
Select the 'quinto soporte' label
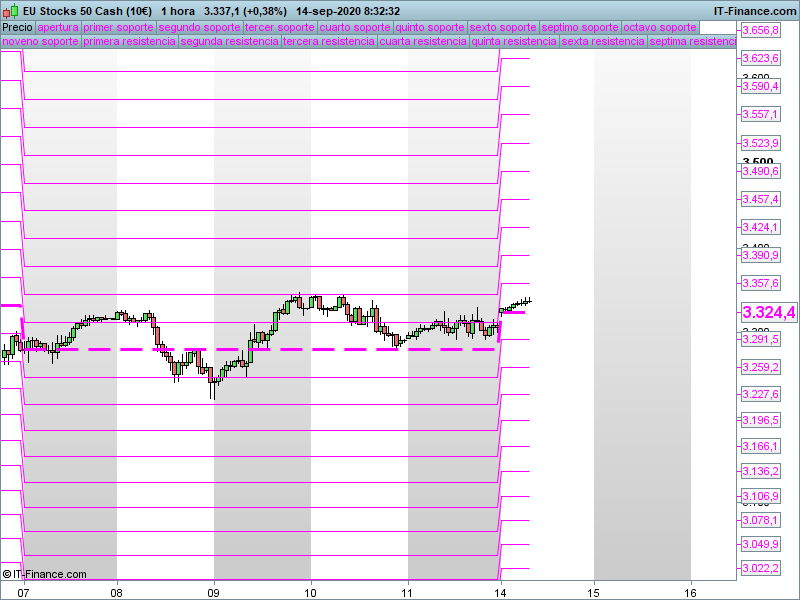point(430,27)
